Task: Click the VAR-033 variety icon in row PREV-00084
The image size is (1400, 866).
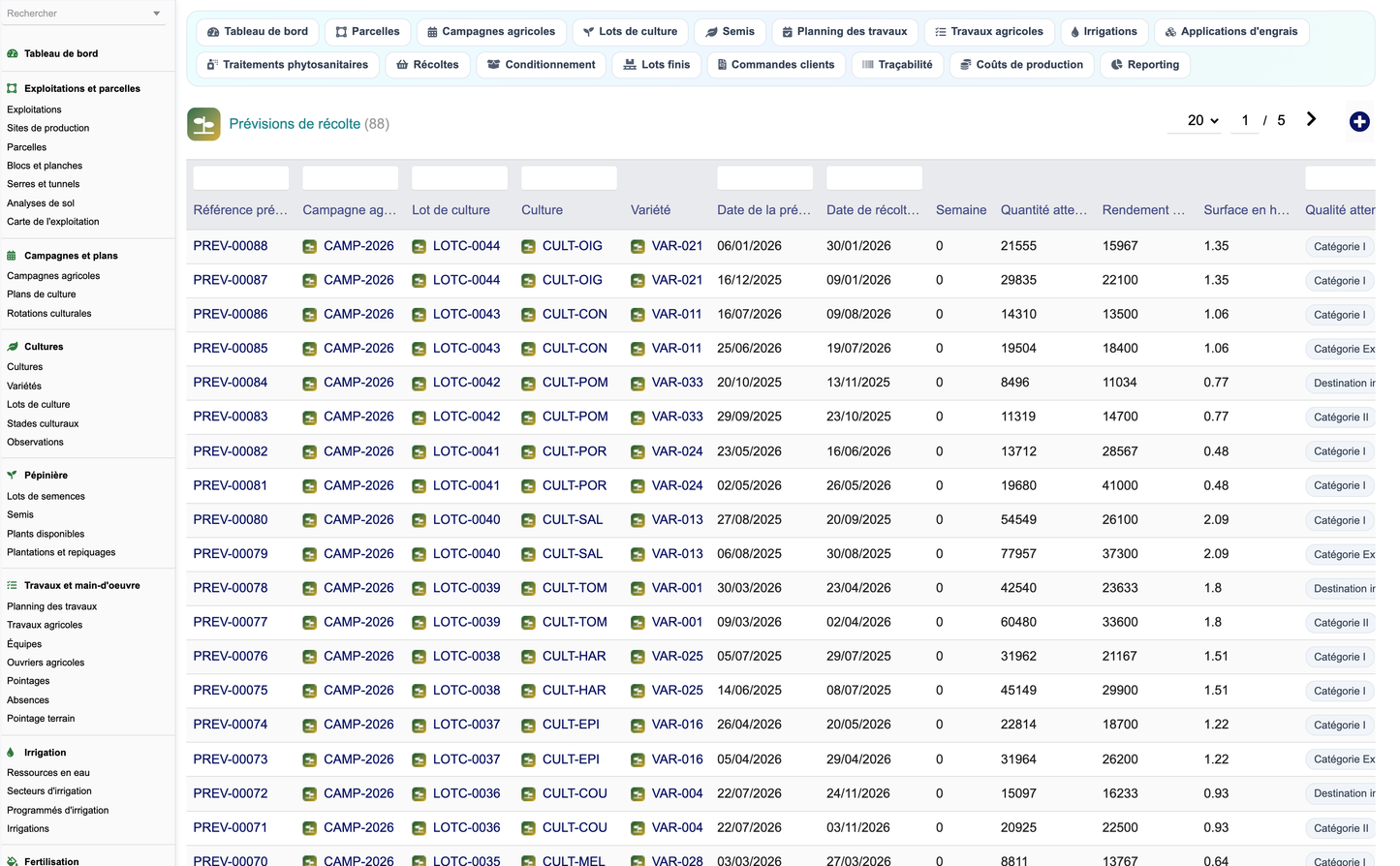Action: tap(638, 384)
